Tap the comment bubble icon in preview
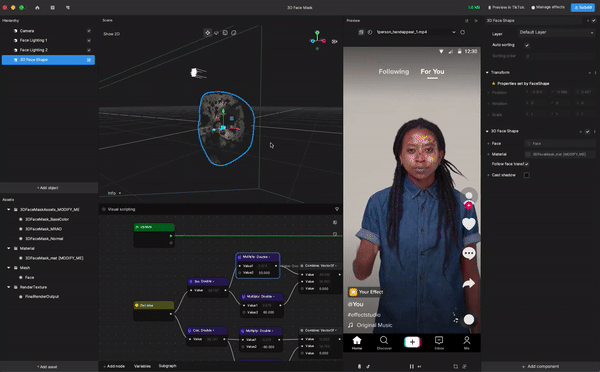600x372 pixels. point(469,253)
